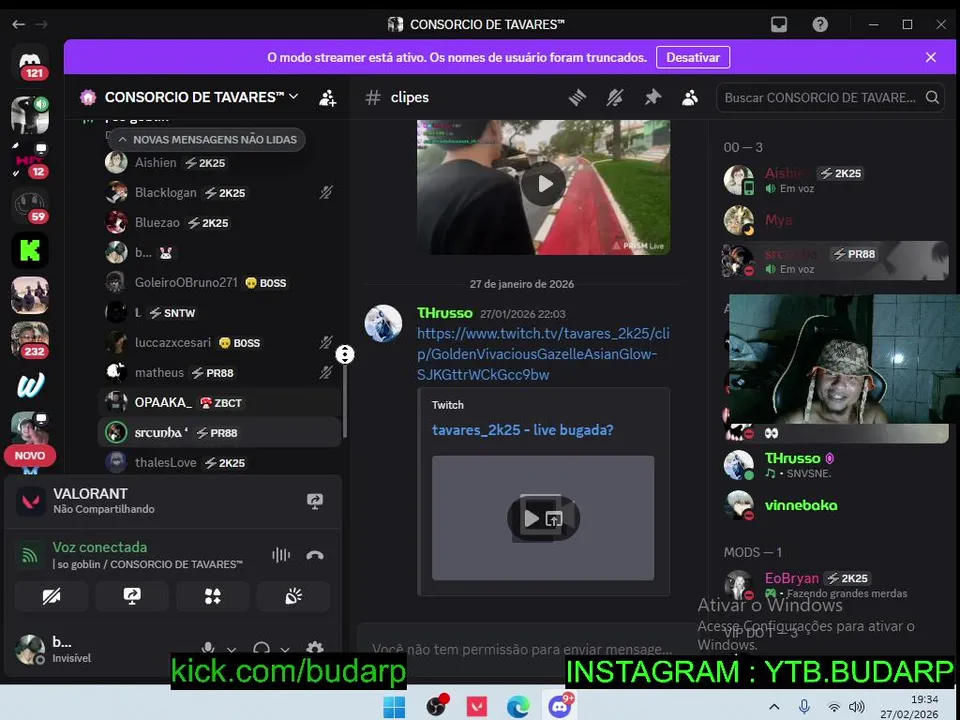960x720 pixels.
Task: Open the help question mark icon
Action: (x=820, y=24)
